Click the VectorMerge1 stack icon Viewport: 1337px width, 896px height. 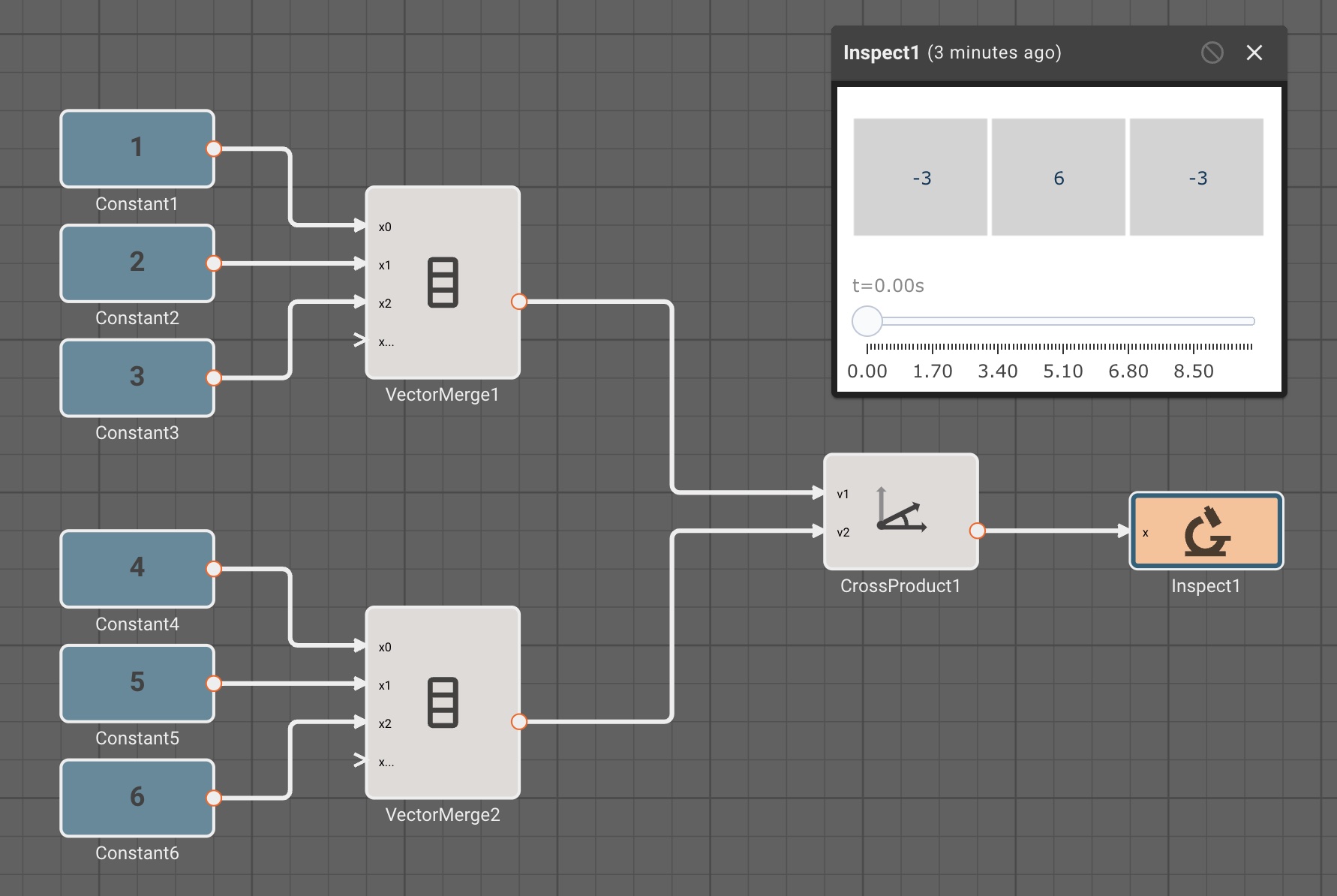[x=443, y=282]
